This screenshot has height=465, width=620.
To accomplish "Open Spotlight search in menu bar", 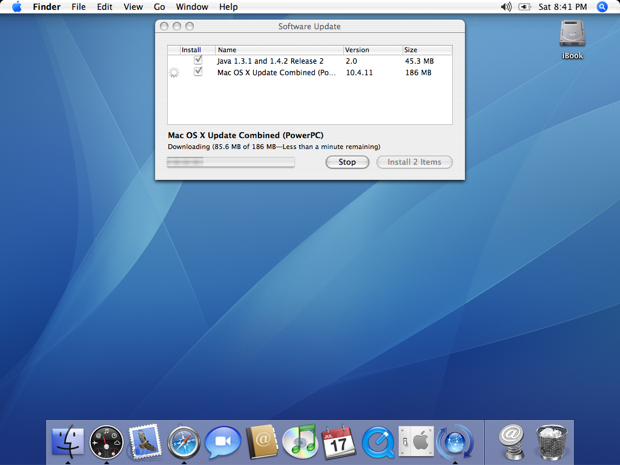I will (602, 7).
